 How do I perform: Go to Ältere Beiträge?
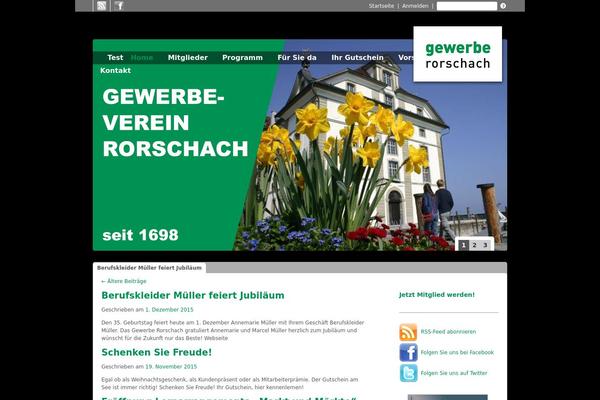[124, 281]
